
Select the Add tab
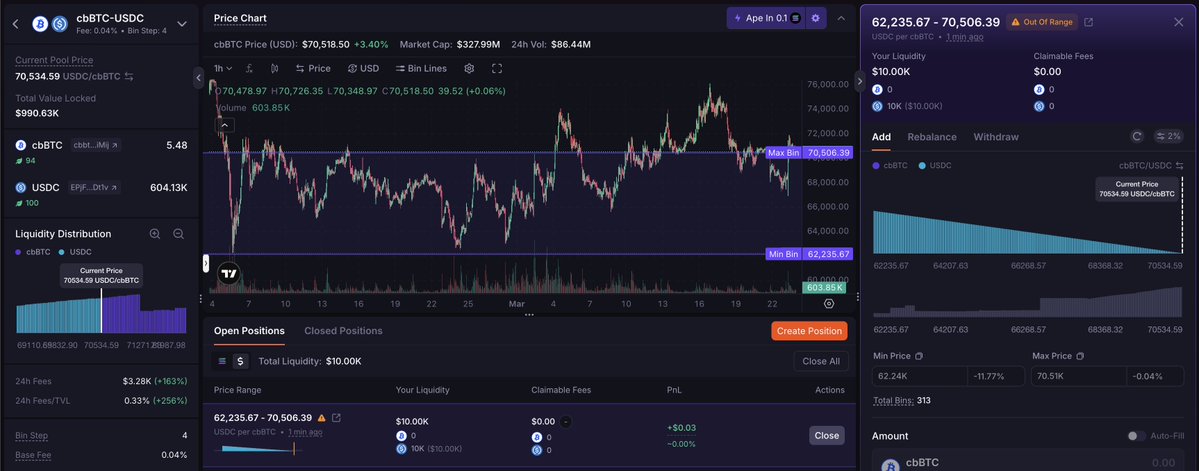pos(881,137)
